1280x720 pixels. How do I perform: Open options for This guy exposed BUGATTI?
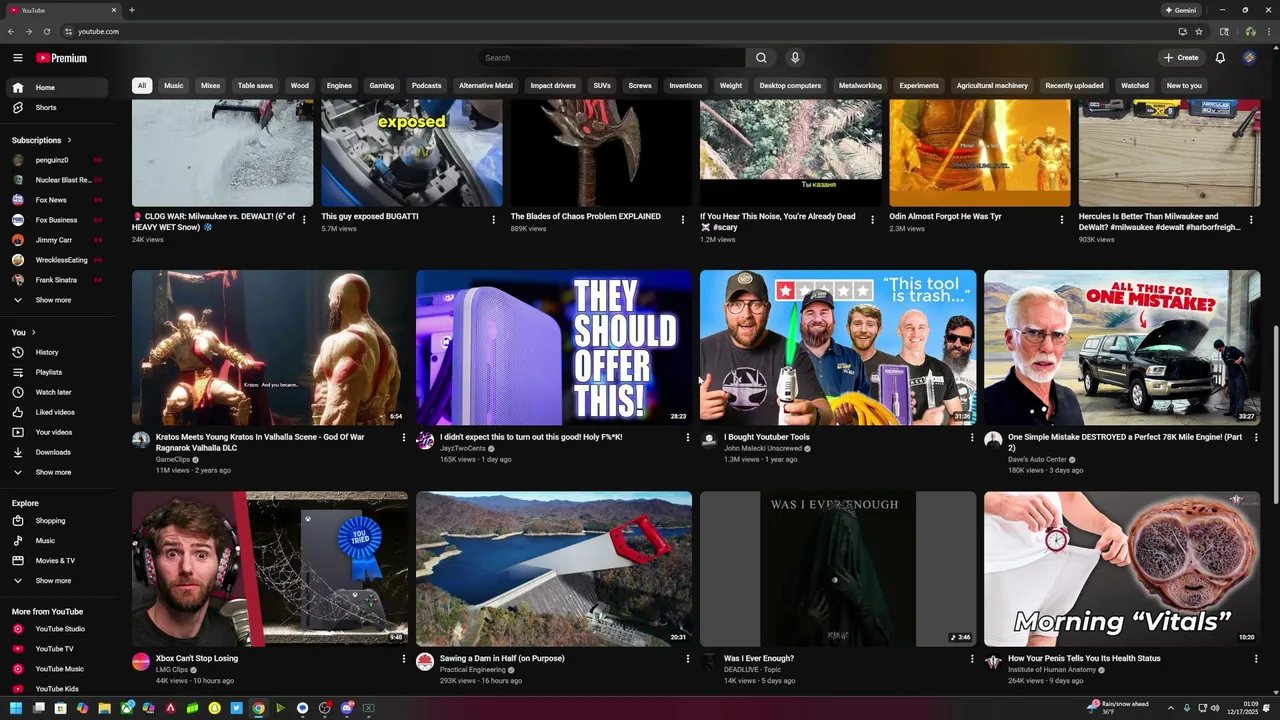(x=493, y=219)
